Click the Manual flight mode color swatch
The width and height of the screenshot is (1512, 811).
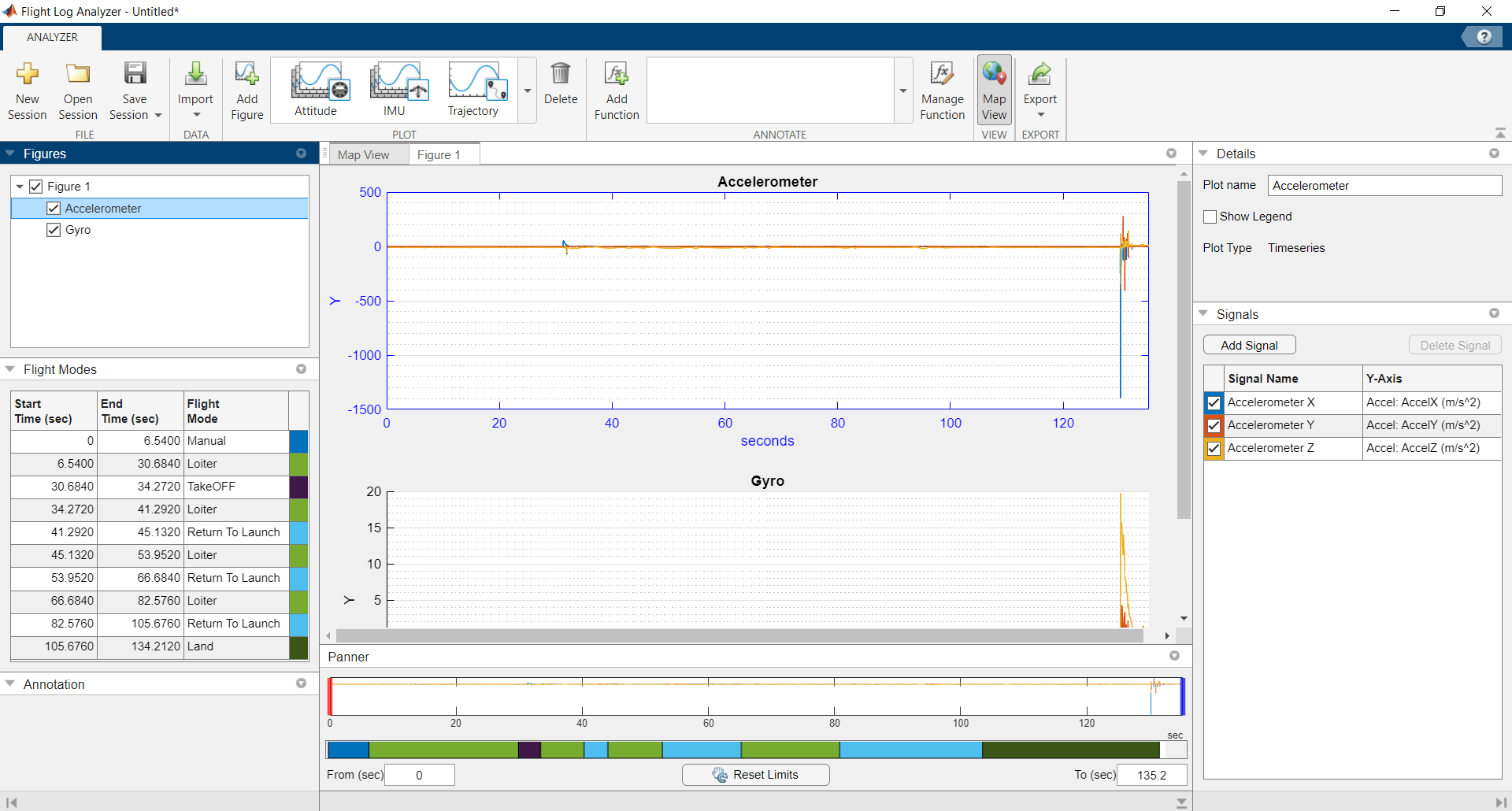pyautogui.click(x=298, y=441)
